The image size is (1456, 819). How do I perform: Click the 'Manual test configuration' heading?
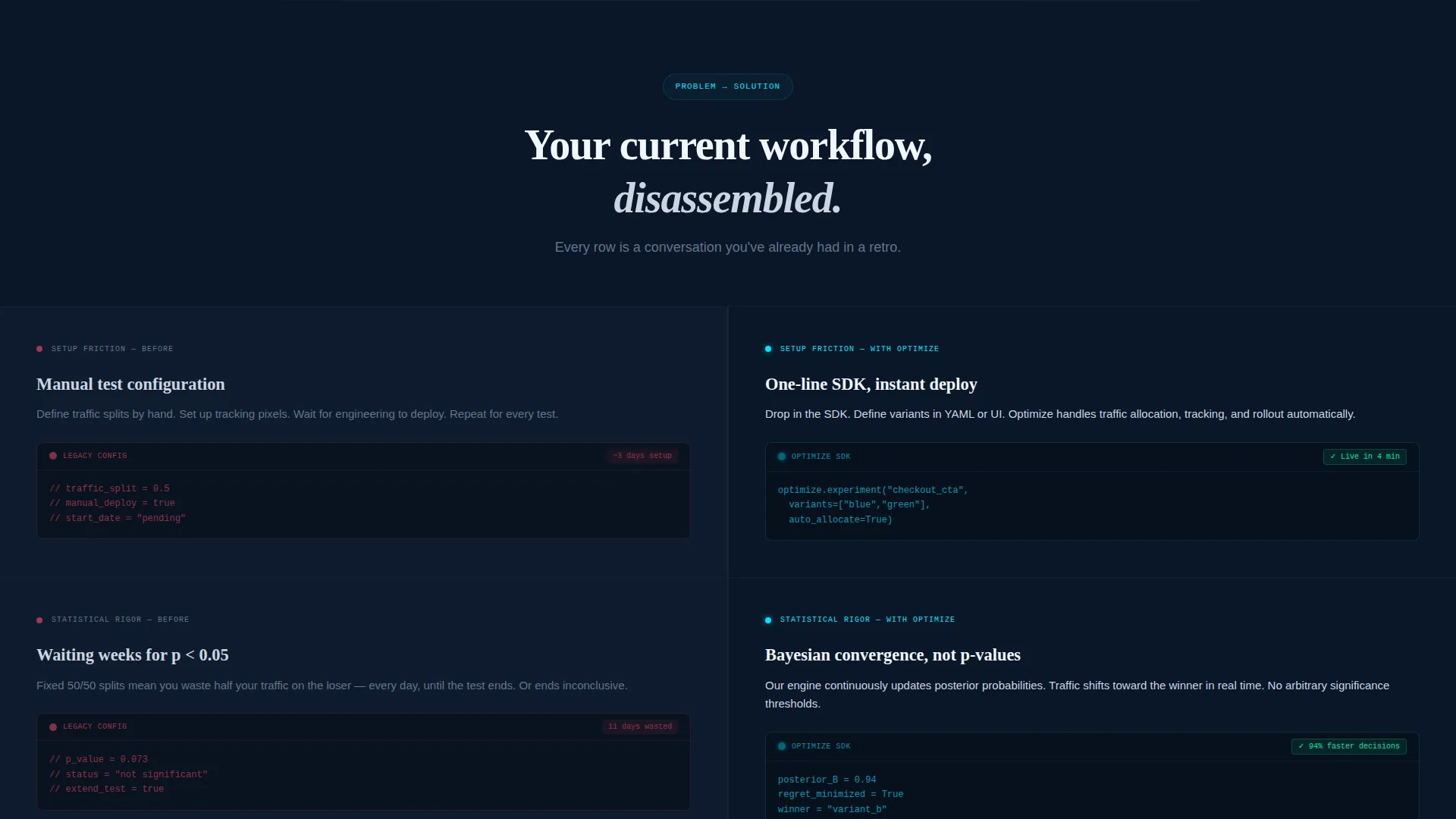pyautogui.click(x=130, y=384)
